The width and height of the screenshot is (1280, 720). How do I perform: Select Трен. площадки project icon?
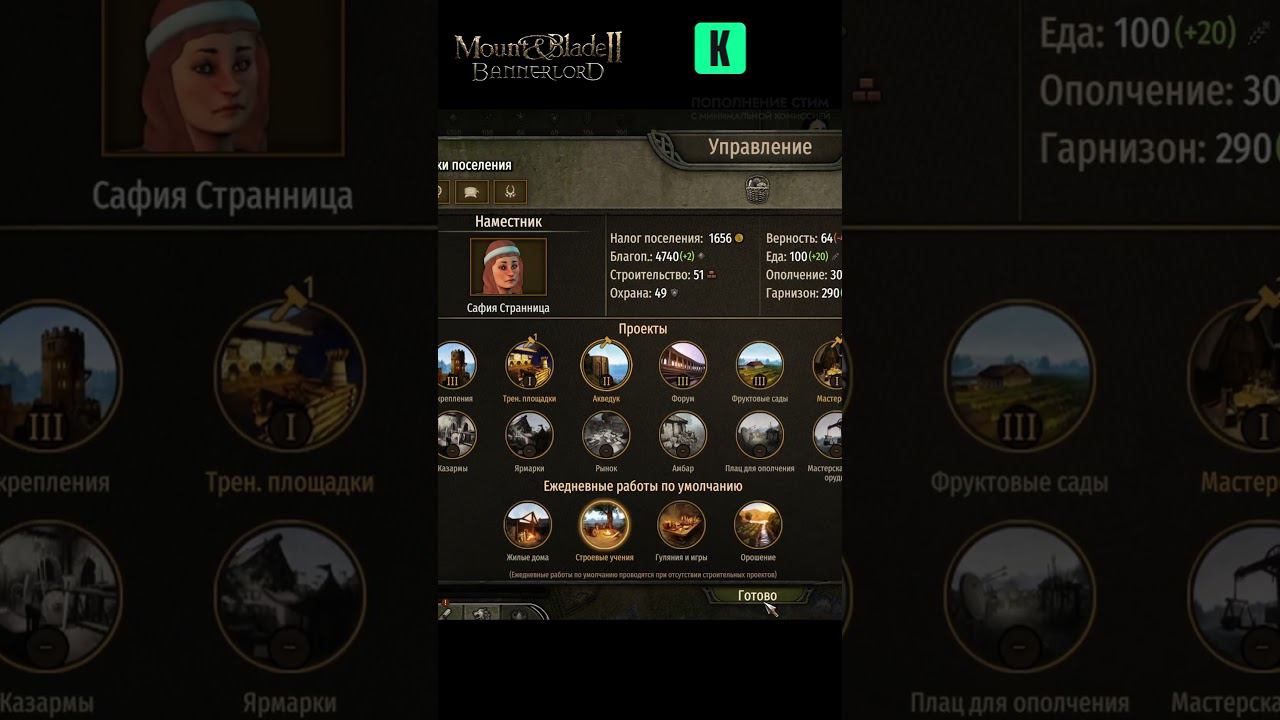click(x=529, y=365)
